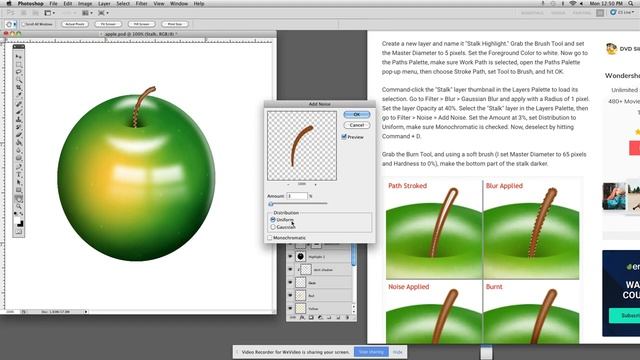Select the Blur tool
The image size is (640, 360).
point(18,150)
